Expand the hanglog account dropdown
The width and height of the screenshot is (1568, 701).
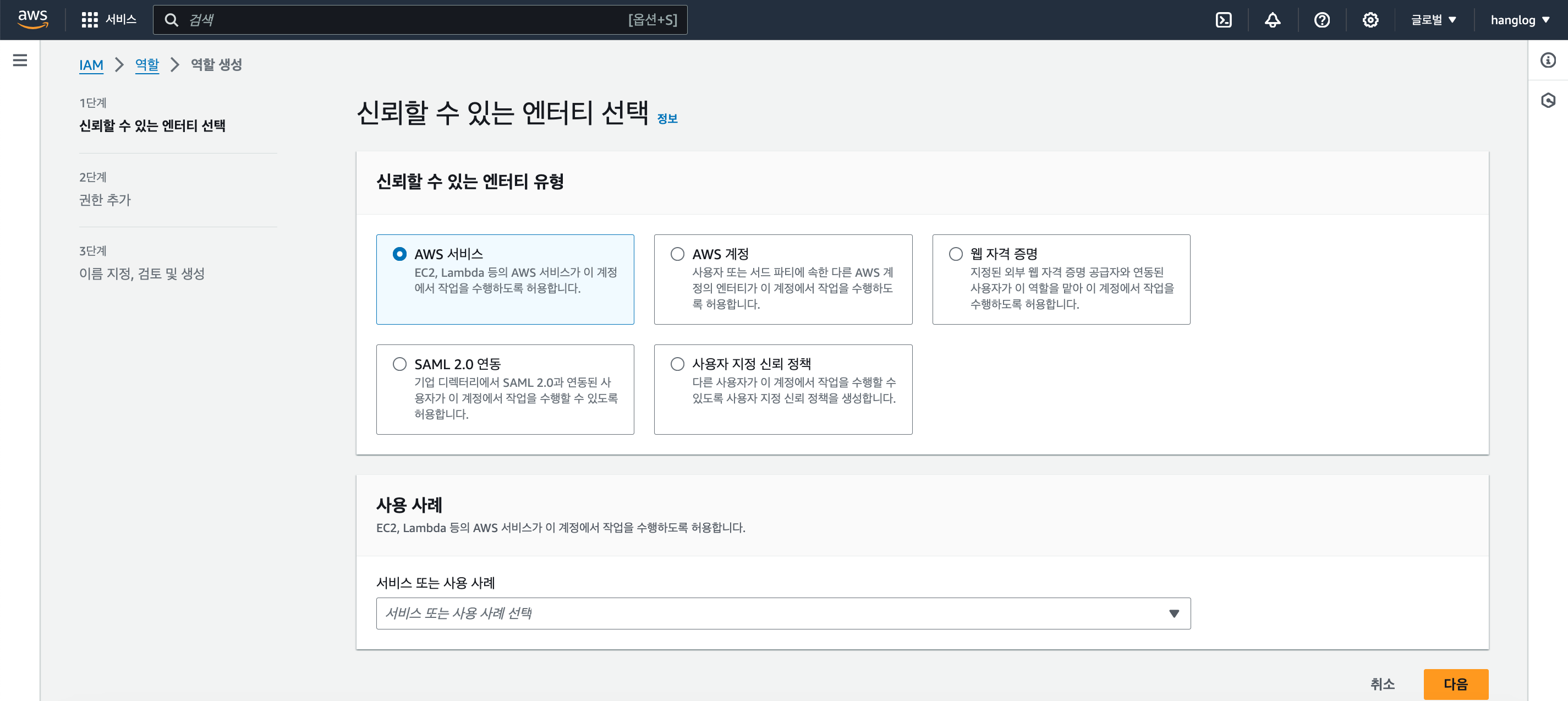pyautogui.click(x=1519, y=20)
